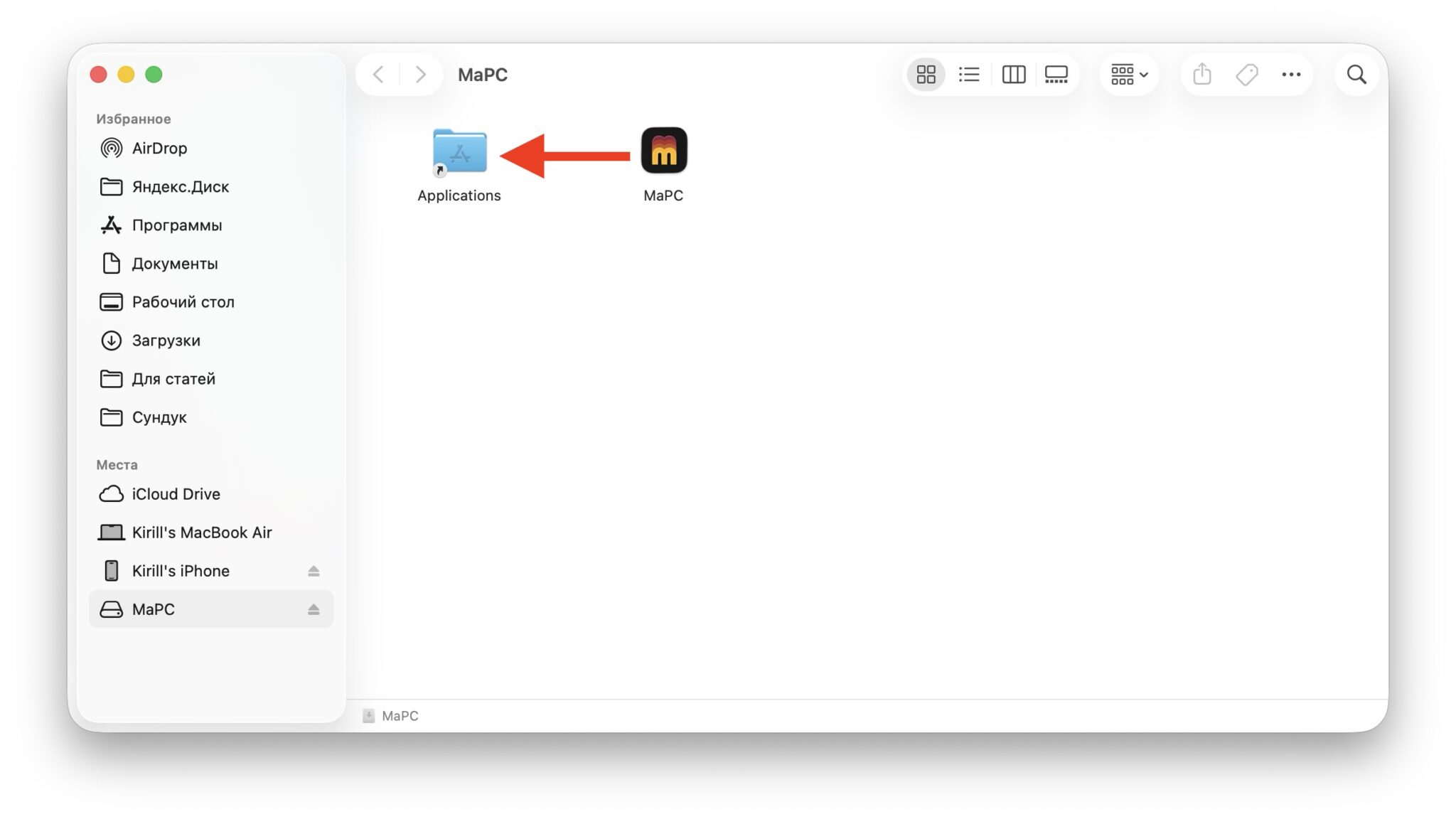Image resolution: width=1456 pixels, height=819 pixels.
Task: Click the Share toolbar icon
Action: [x=1201, y=75]
